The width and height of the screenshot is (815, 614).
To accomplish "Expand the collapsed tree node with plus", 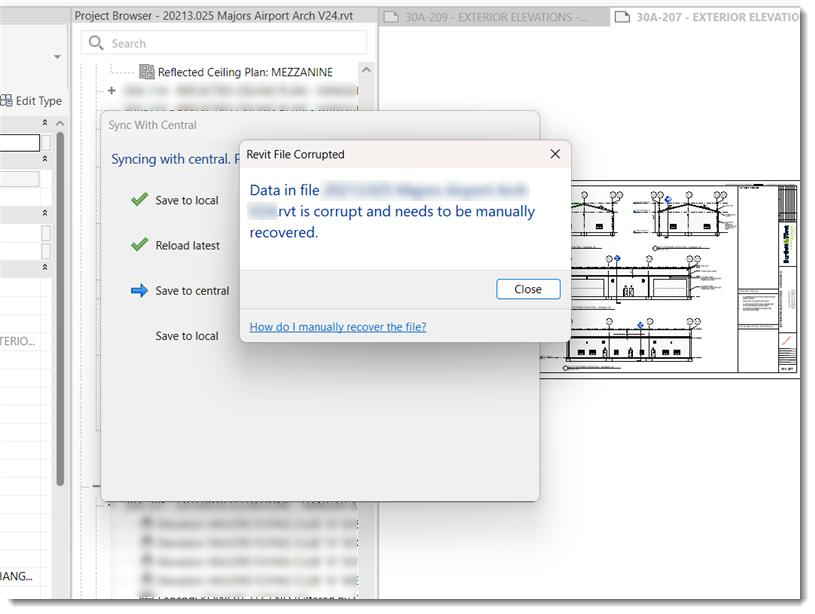I will pos(112,90).
